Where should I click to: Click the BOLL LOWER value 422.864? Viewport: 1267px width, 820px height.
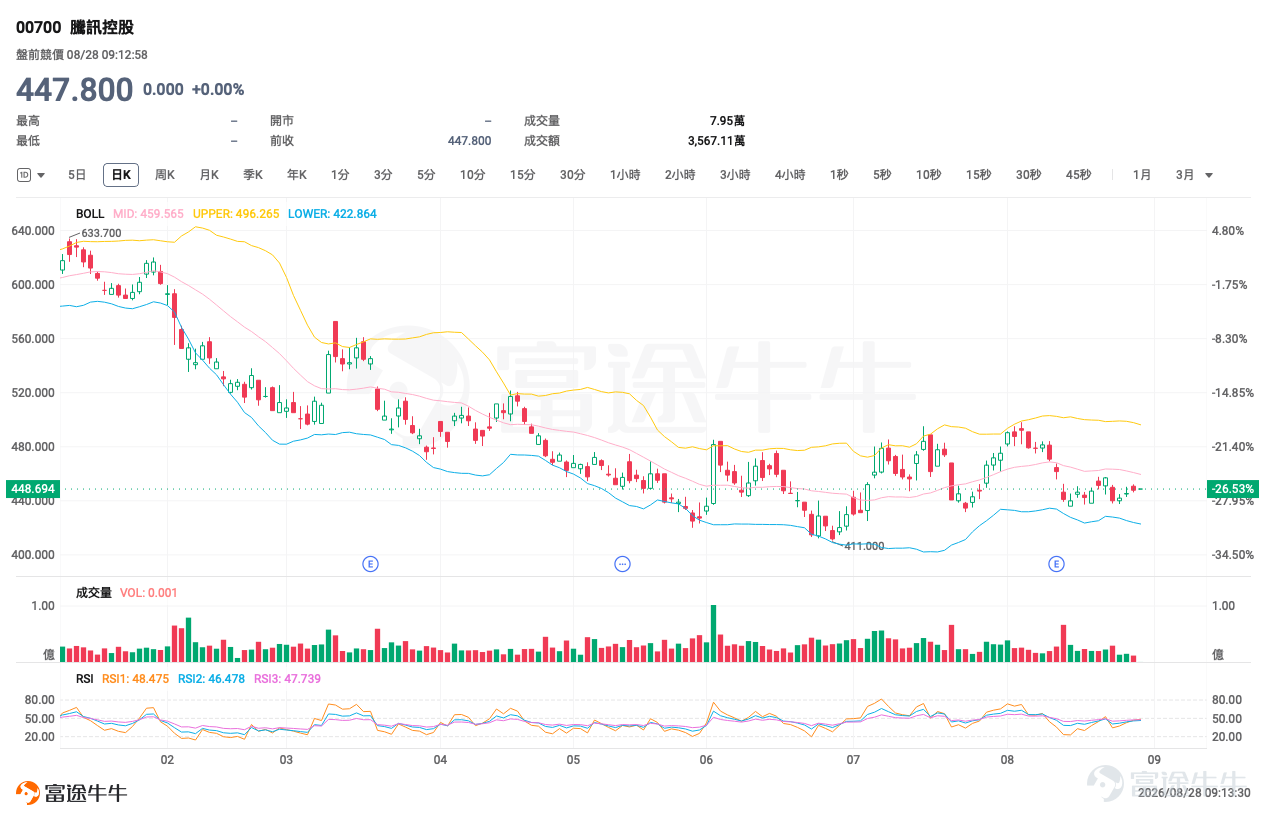coord(332,214)
